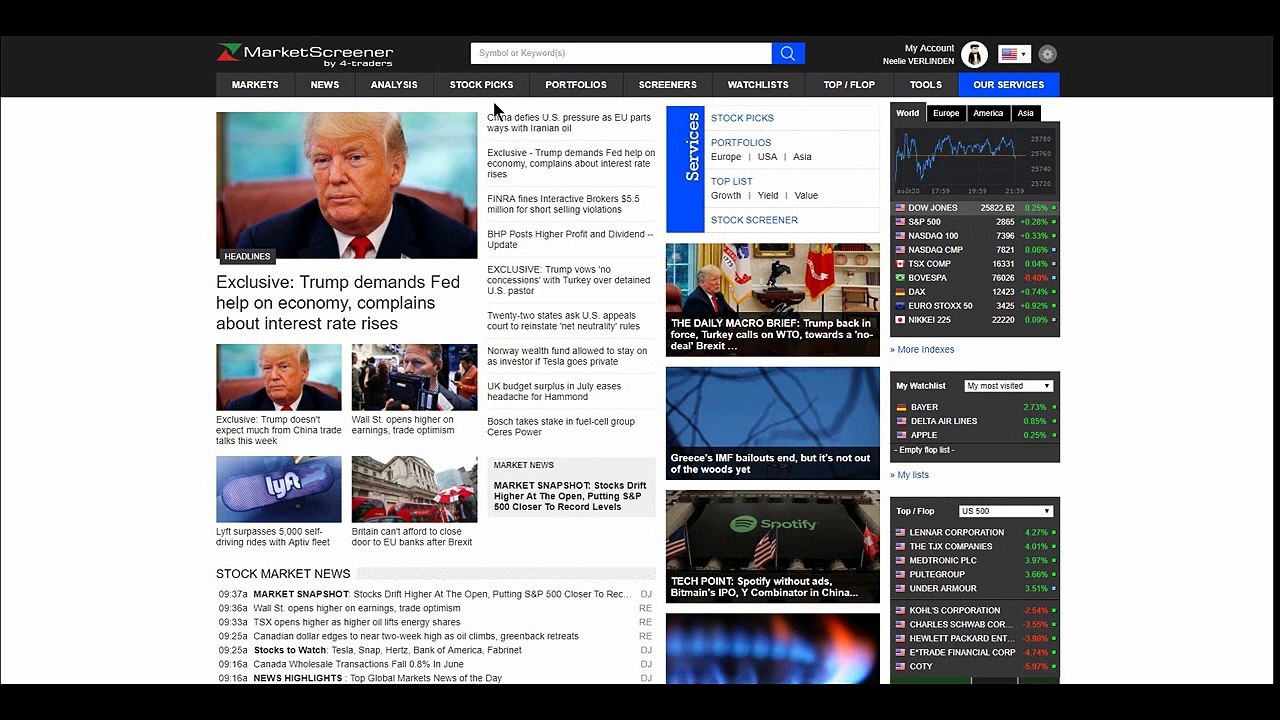Switch to the Asia indexes tab
The image size is (1280, 720).
pyautogui.click(x=1026, y=113)
